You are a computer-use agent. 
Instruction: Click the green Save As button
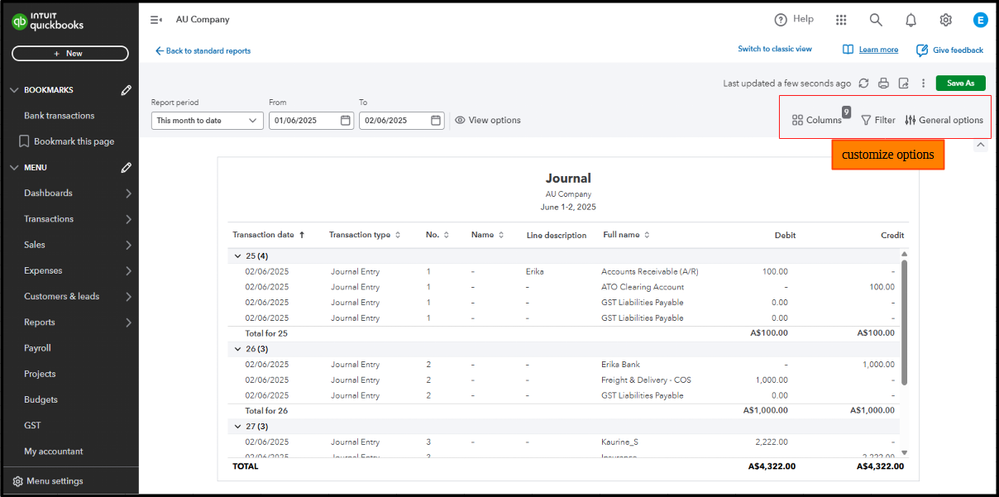tap(960, 84)
